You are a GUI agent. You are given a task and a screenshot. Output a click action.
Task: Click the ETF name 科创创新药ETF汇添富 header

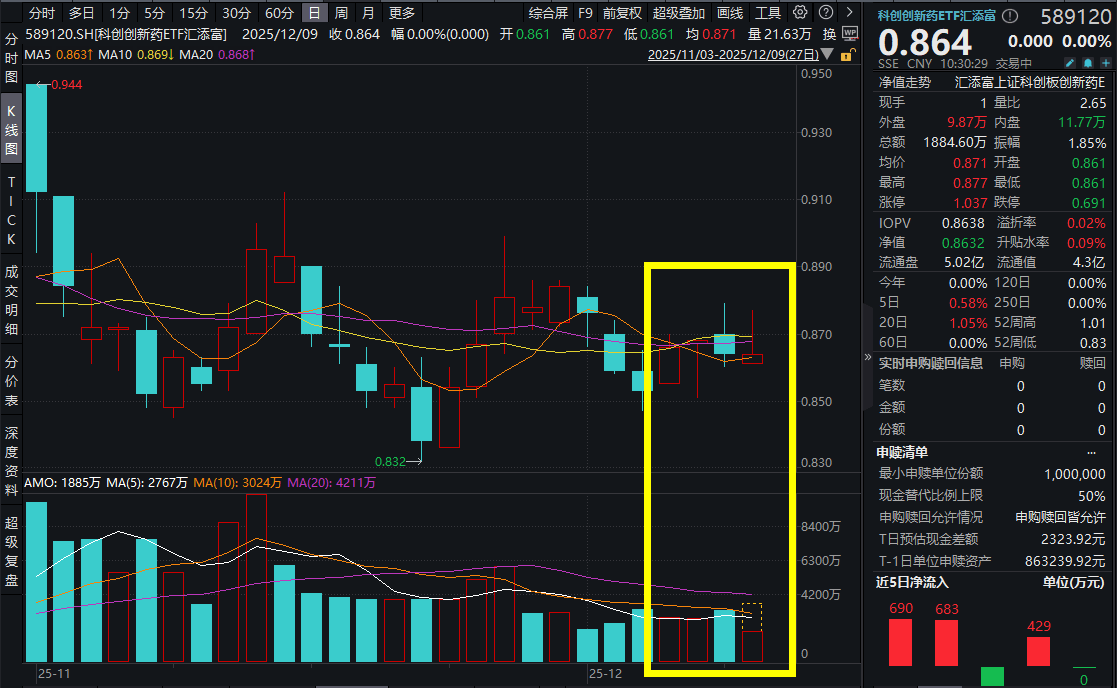[x=937, y=16]
